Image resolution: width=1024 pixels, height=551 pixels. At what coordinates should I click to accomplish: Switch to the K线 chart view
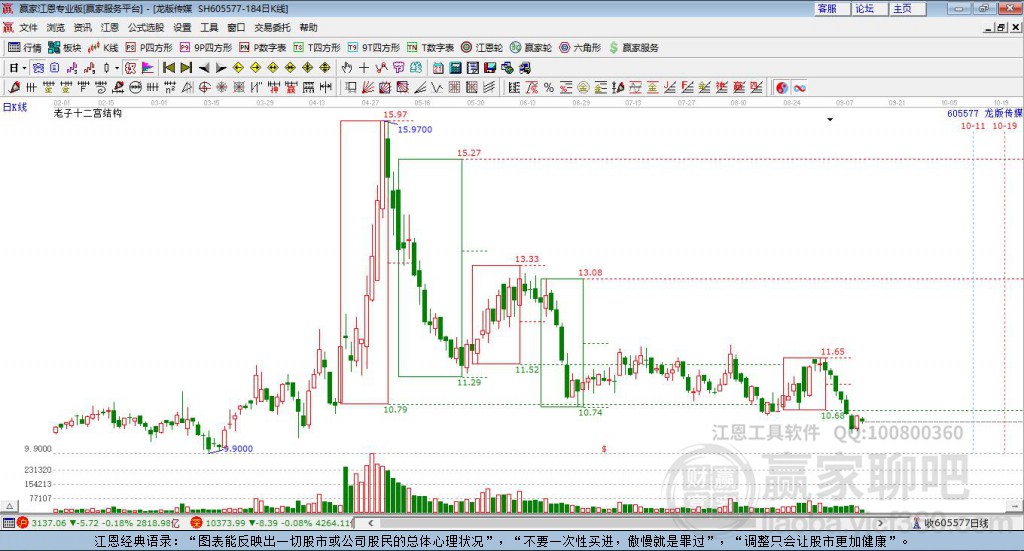coord(103,48)
